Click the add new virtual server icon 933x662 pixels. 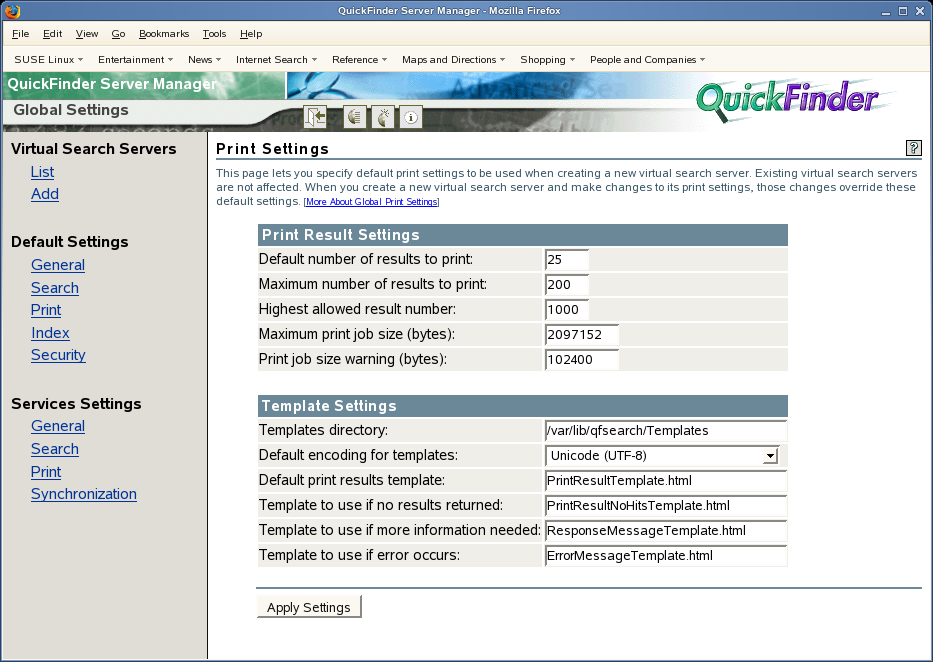click(383, 117)
